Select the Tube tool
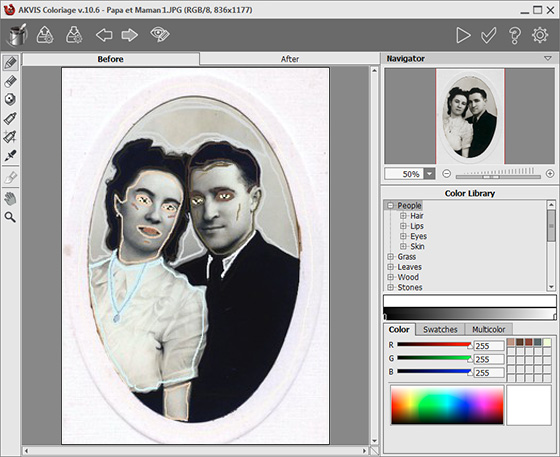Viewport: 560px width, 457px height. pos(10,118)
